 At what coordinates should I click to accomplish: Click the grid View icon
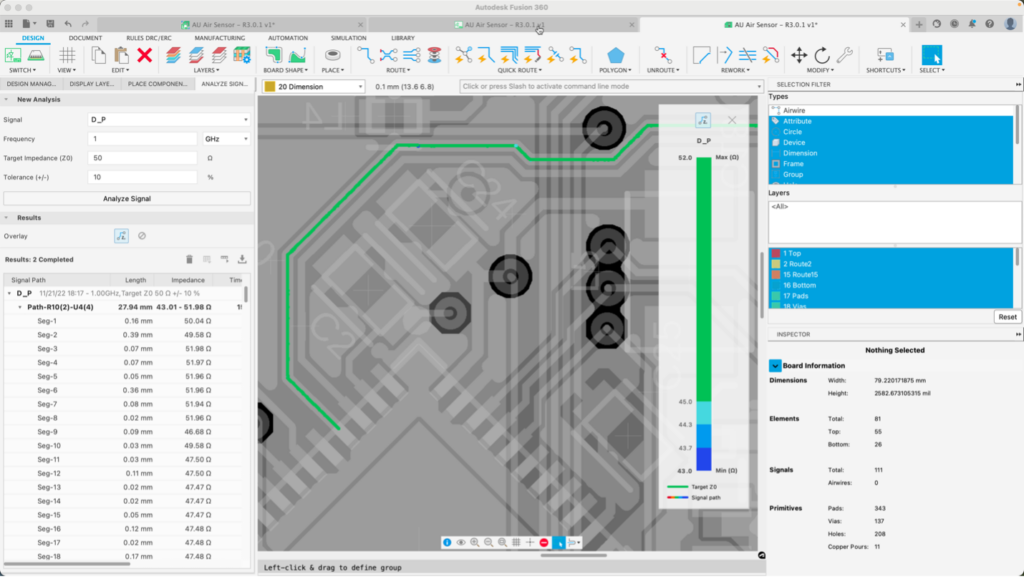(67, 55)
